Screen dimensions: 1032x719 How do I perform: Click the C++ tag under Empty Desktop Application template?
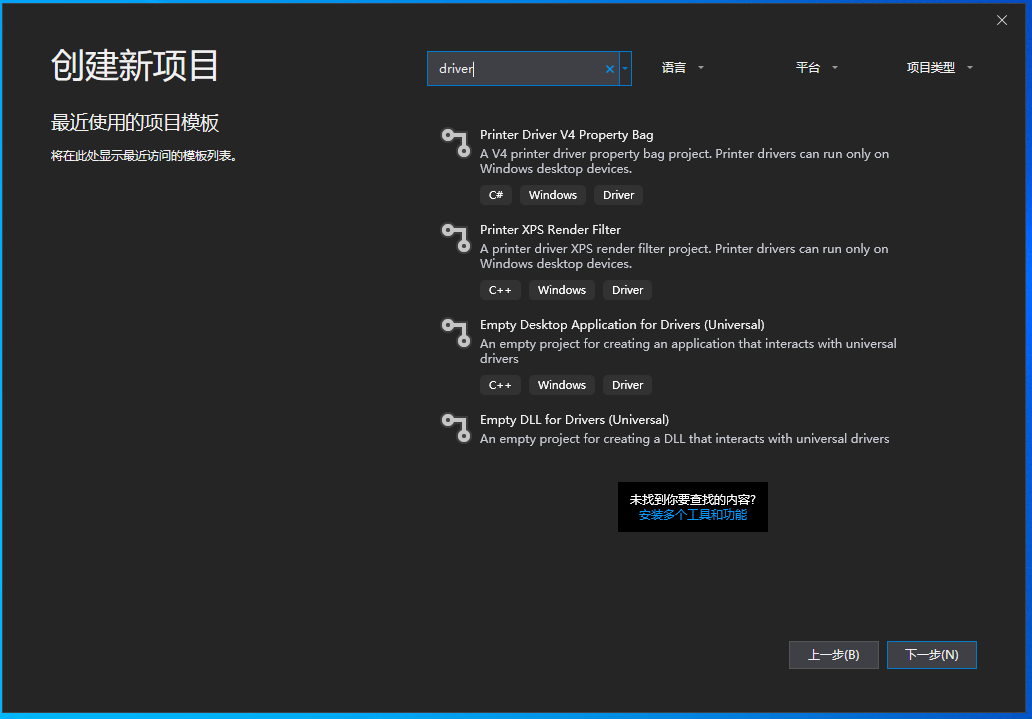tap(500, 385)
